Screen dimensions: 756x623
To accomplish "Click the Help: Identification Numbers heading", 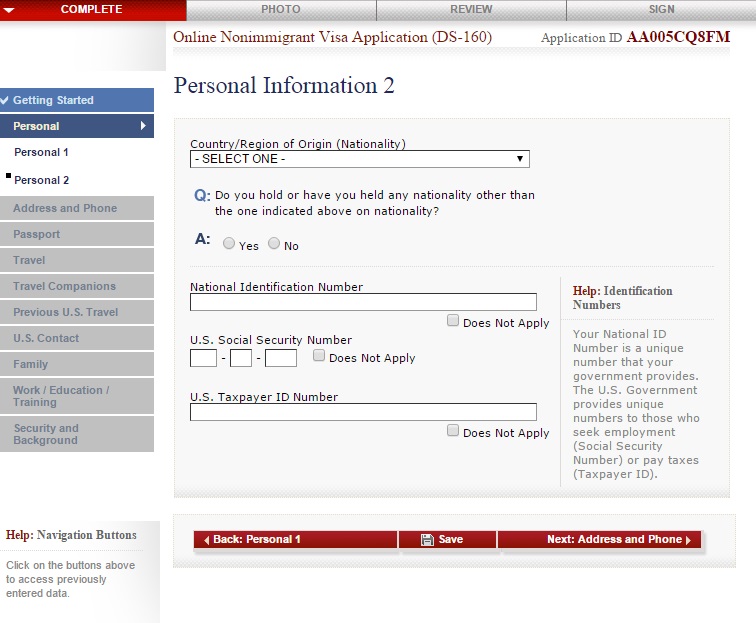I will tap(622, 298).
